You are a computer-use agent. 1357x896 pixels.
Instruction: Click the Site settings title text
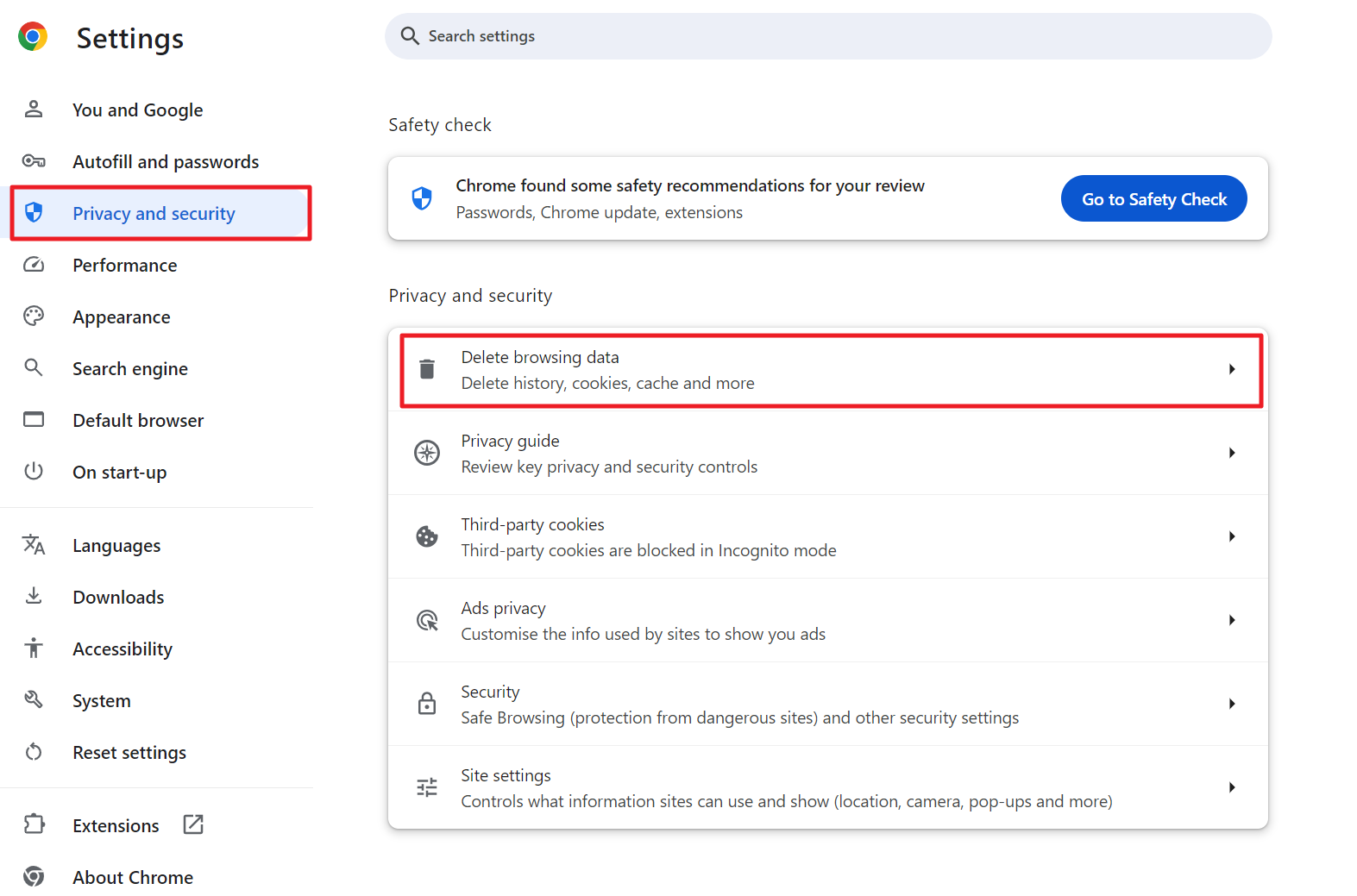[506, 775]
